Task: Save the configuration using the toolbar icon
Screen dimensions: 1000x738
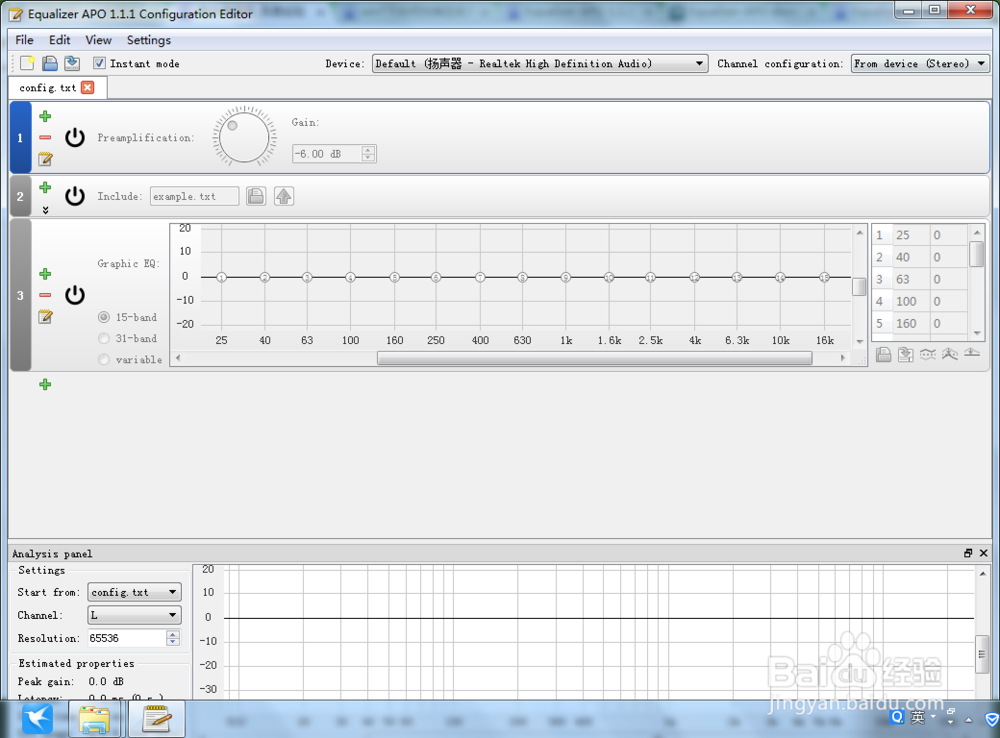Action: pyautogui.click(x=72, y=63)
